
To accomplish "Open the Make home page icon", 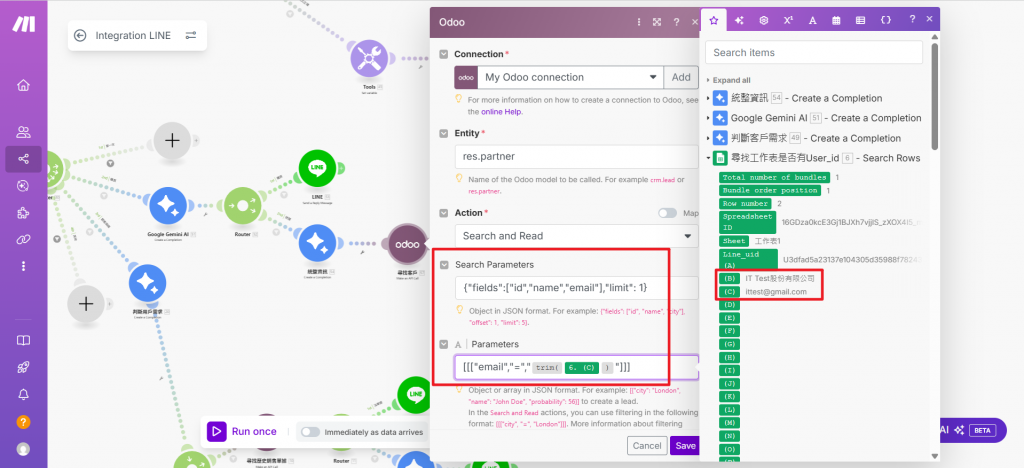I will pos(24,86).
